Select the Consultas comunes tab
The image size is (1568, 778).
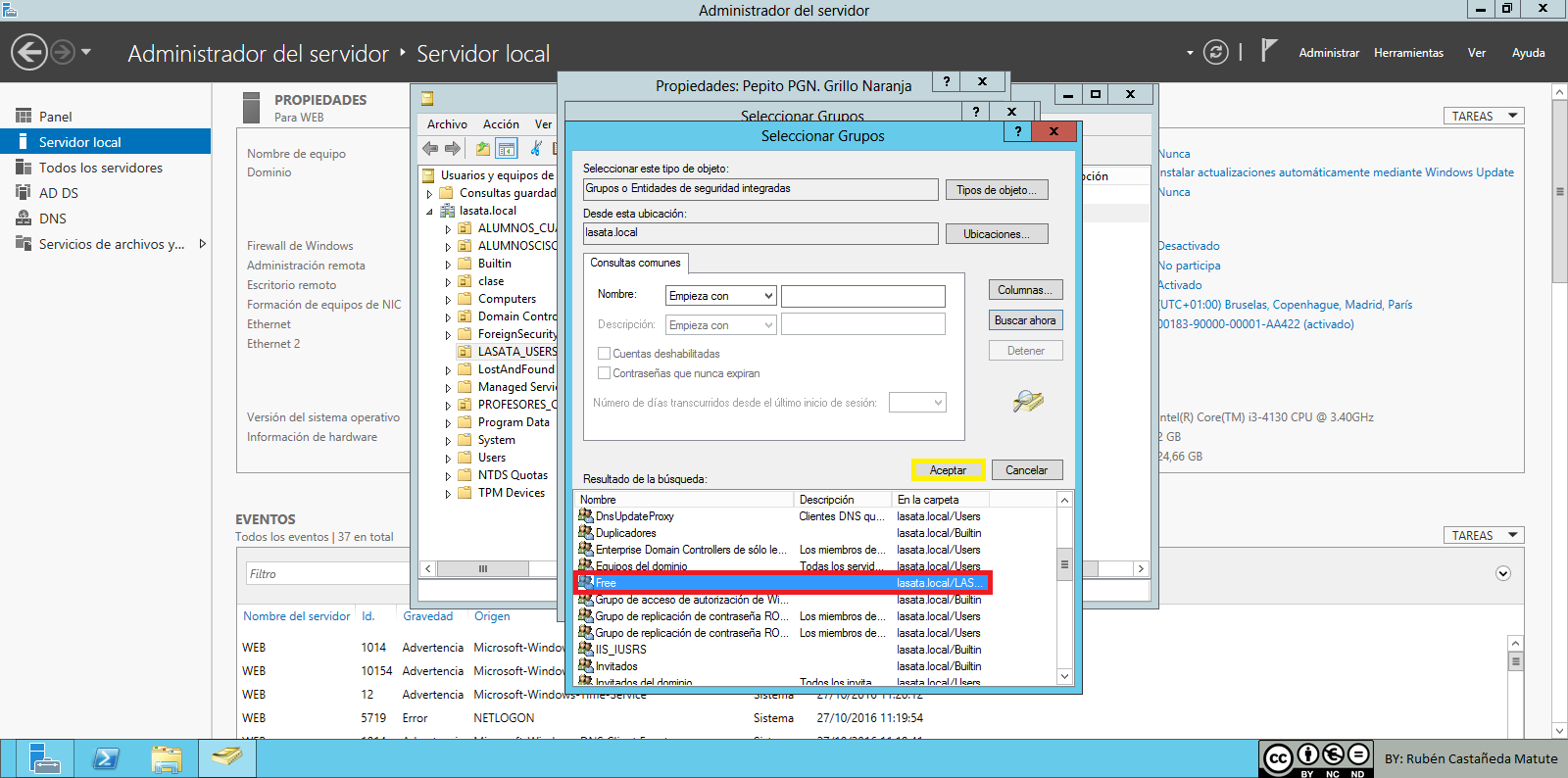(x=635, y=263)
